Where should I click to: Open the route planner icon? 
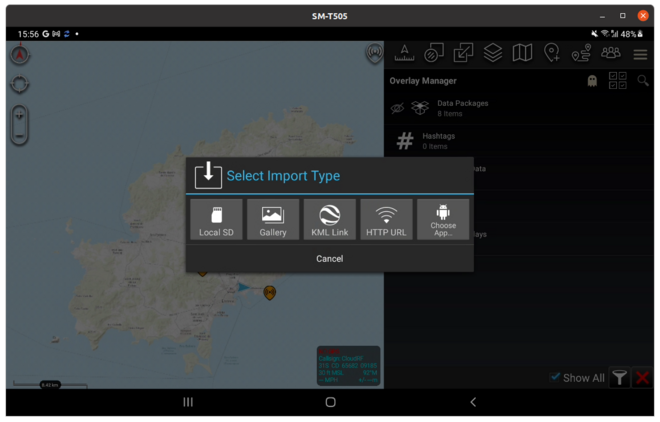[x=581, y=53]
